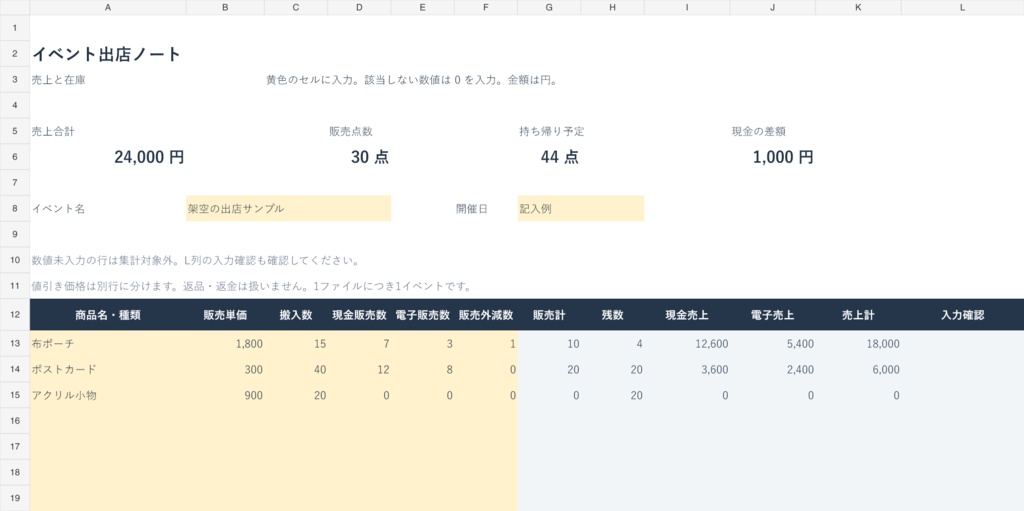The width and height of the screenshot is (1024, 511).
Task: Select column A header
Action: 108,7
